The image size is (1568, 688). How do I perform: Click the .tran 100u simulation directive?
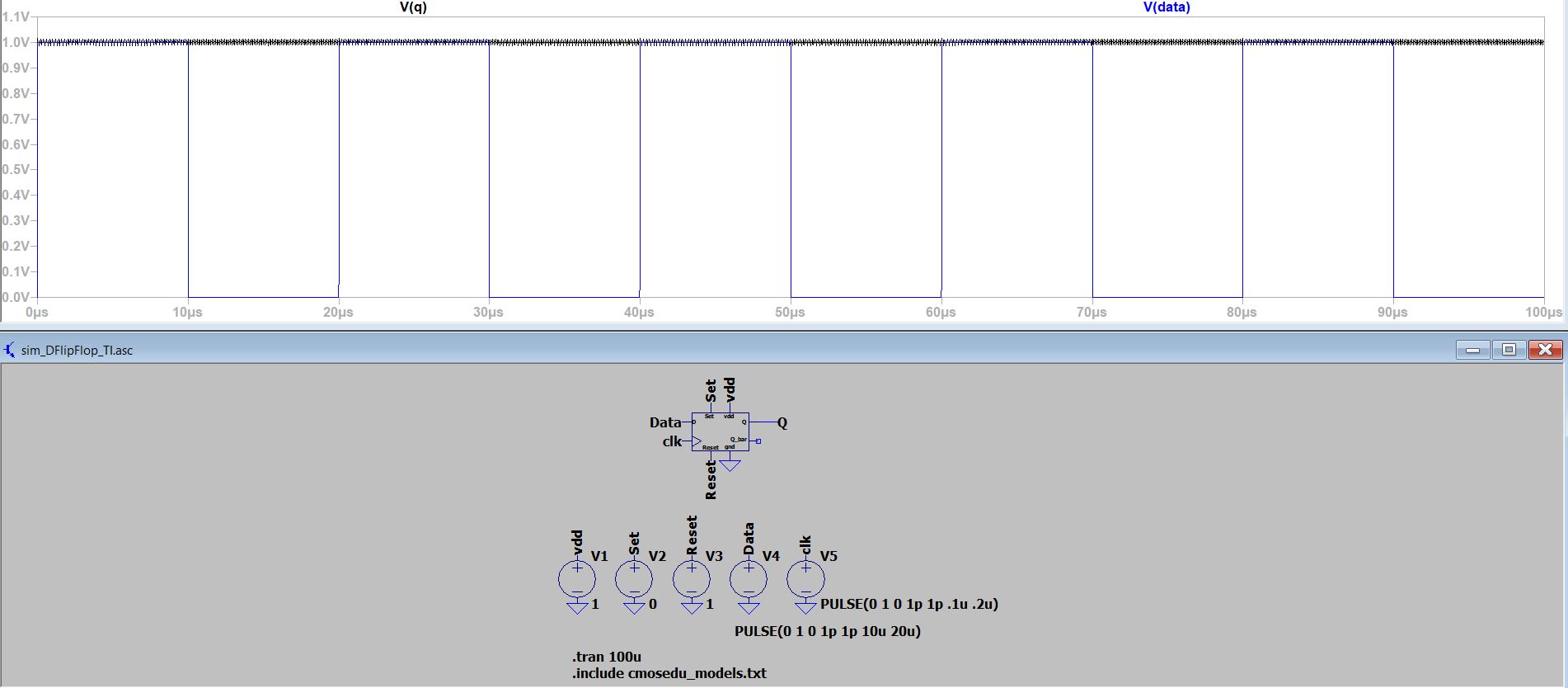click(x=607, y=657)
